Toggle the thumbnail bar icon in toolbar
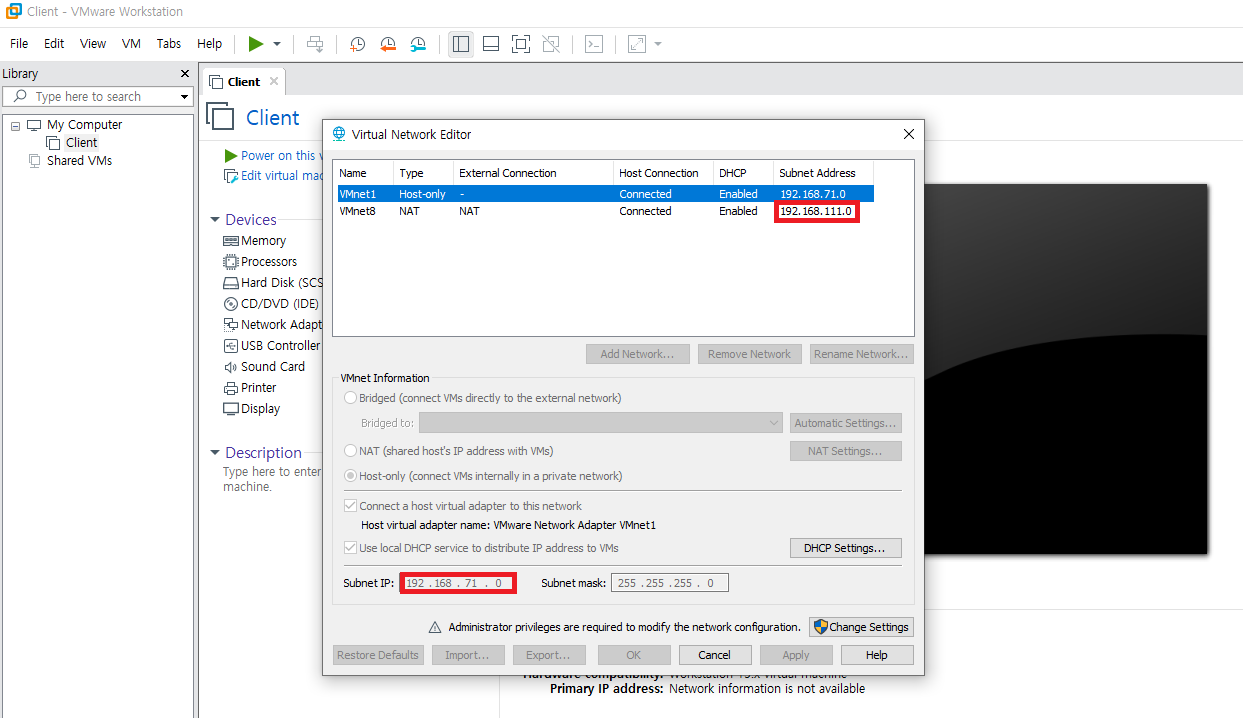Viewport: 1243px width, 718px height. 491,44
